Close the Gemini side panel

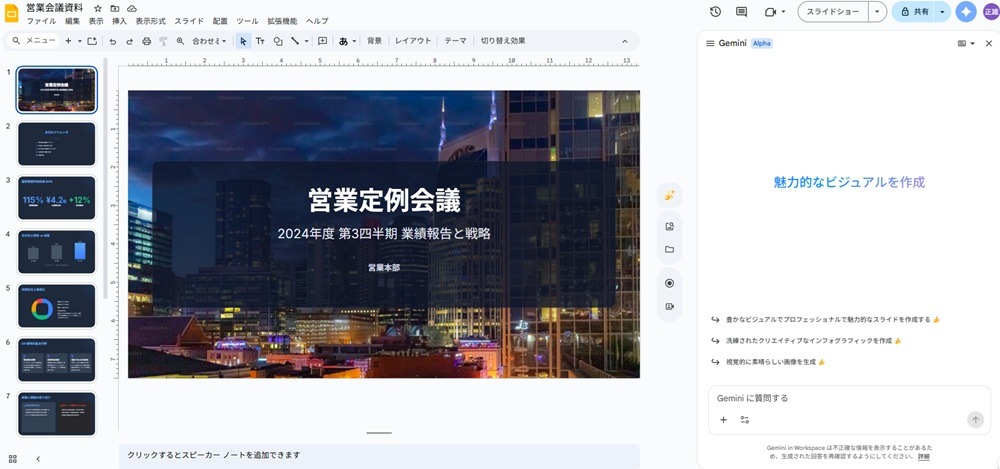coord(989,43)
